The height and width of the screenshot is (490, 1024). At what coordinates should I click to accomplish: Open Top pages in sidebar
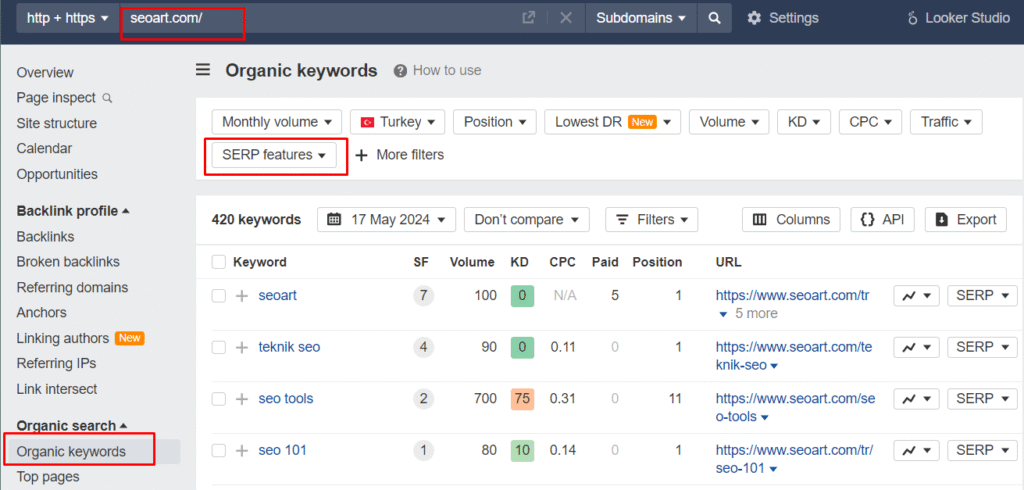tap(48, 477)
